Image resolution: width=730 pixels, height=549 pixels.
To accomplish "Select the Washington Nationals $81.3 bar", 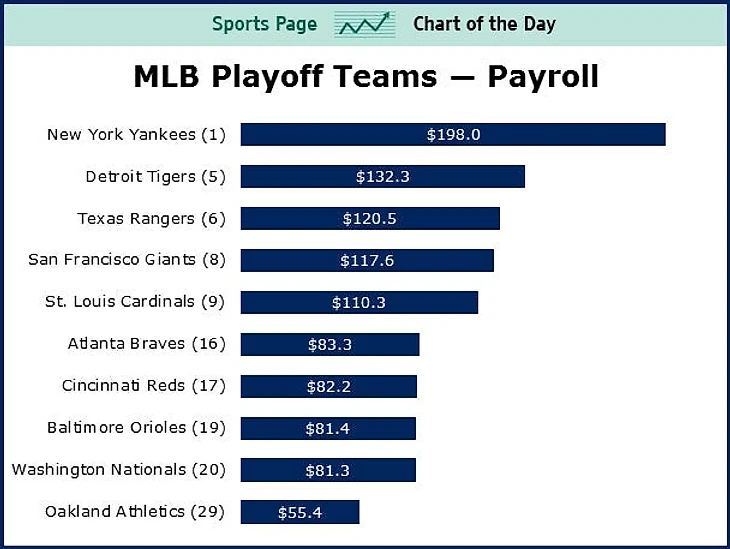I will 328,470.
